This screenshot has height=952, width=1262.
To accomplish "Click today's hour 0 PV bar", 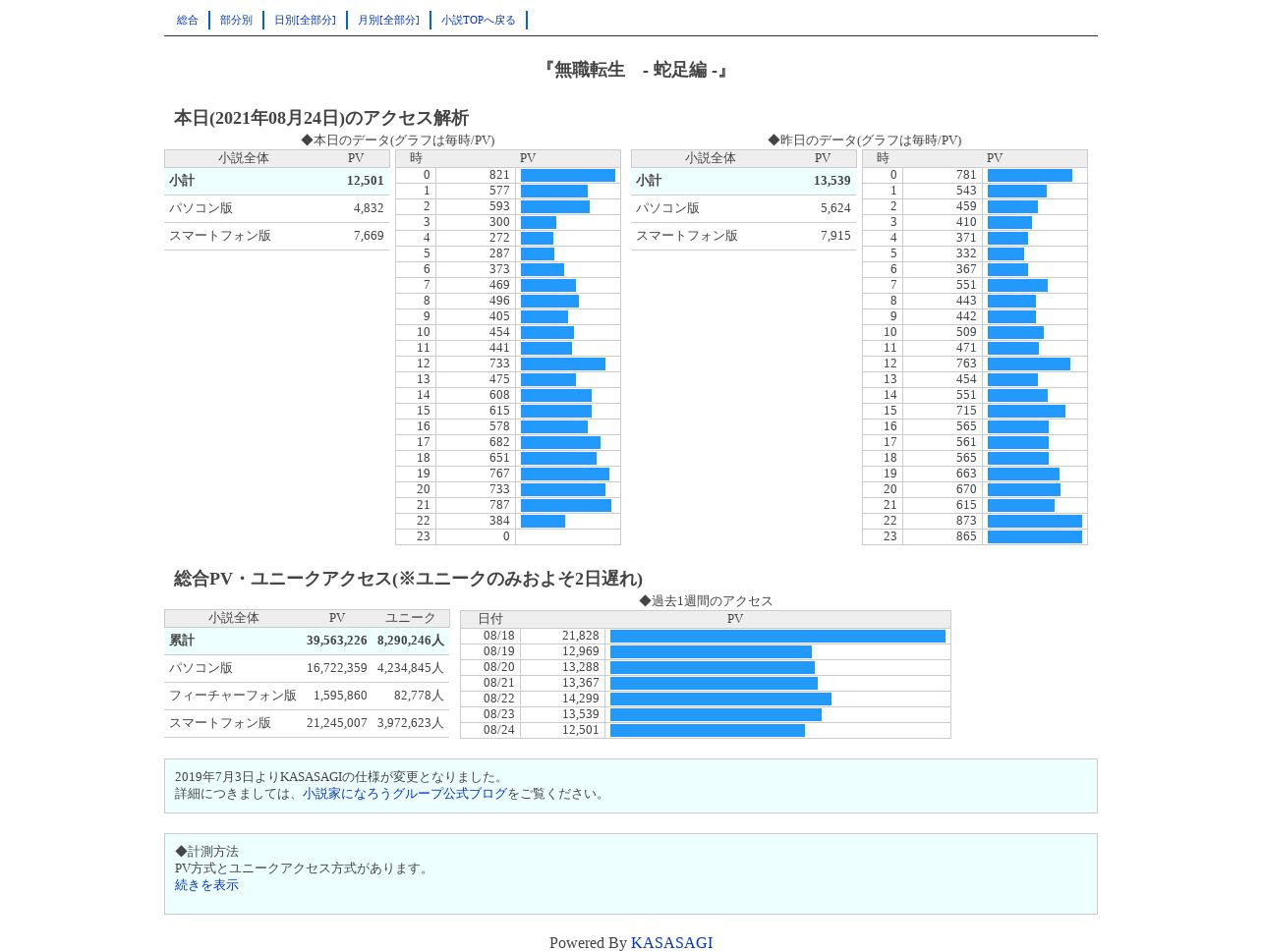I will point(568,176).
